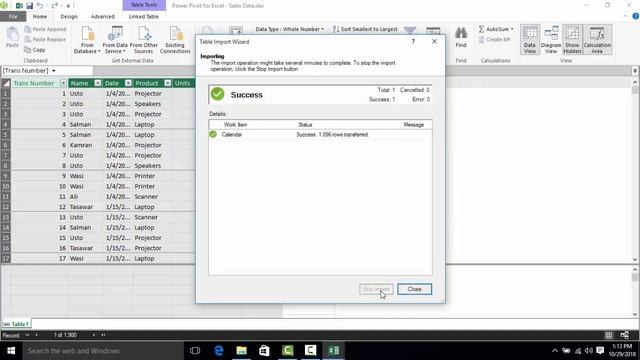The image size is (640, 360).
Task: Open the AutoSum dropdown
Action: click(x=496, y=29)
